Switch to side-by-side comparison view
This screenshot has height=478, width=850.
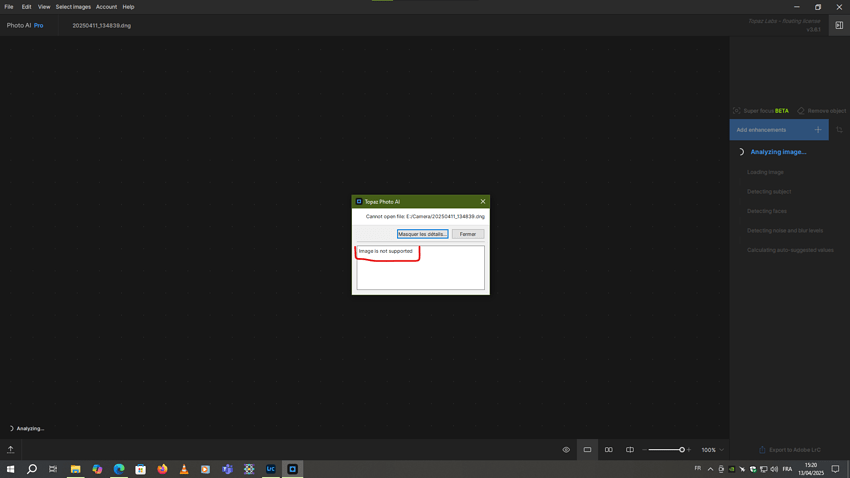tap(608, 450)
